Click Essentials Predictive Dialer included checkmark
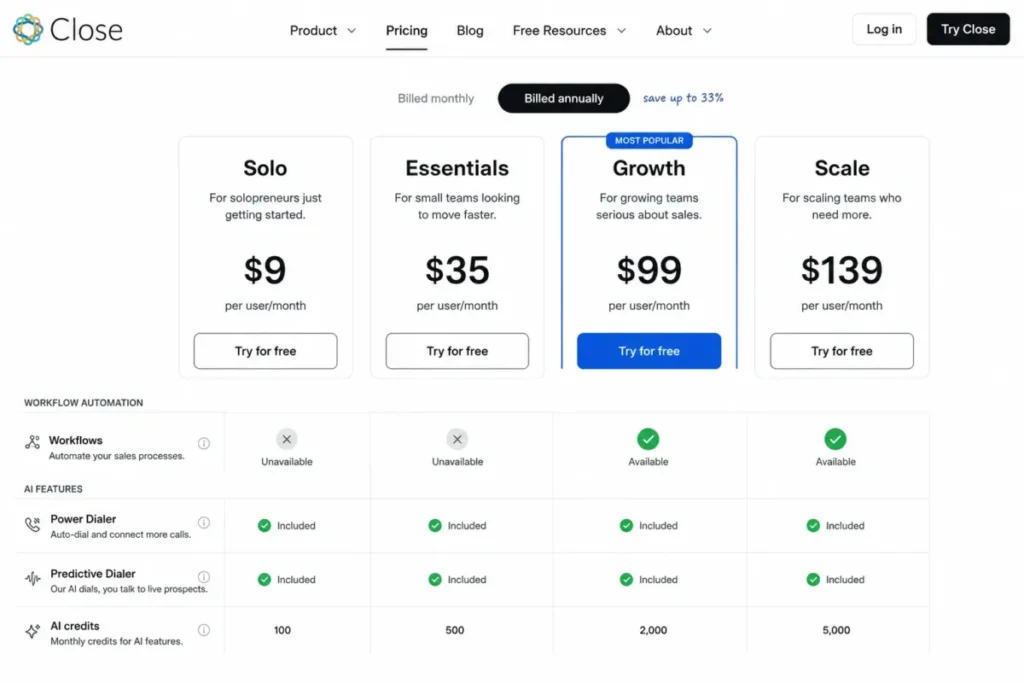Screen dimensions: 1024x683 (x=435, y=579)
